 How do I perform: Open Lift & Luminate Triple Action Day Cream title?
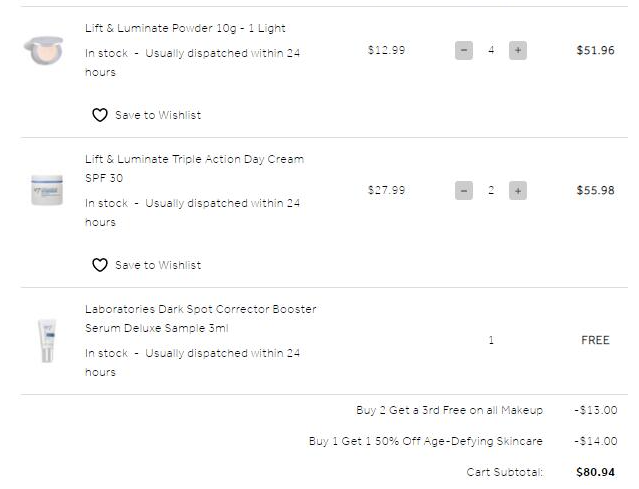coord(194,168)
